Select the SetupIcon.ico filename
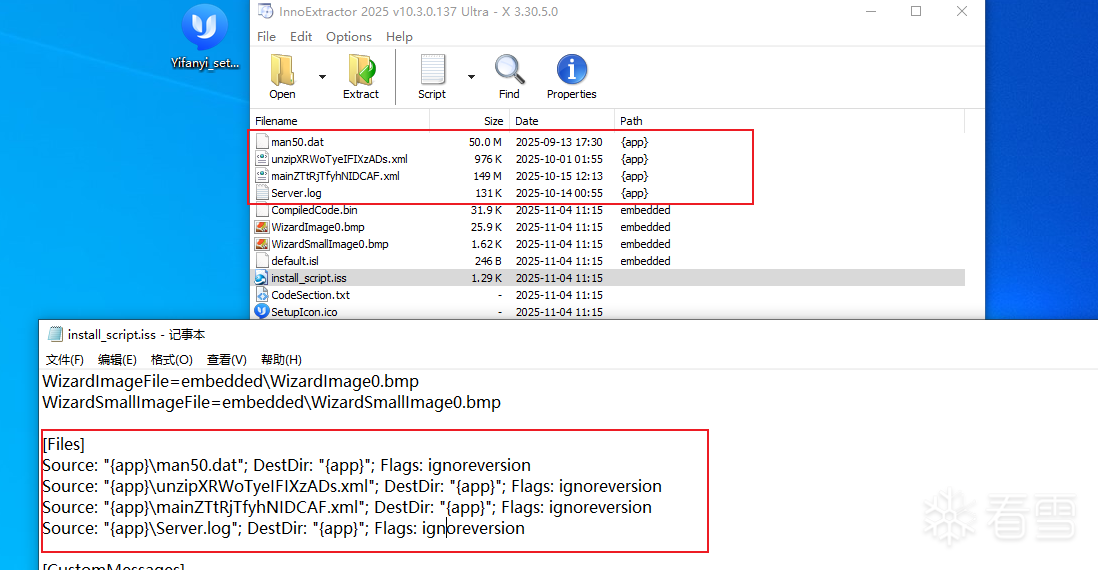The width and height of the screenshot is (1098, 570). [x=304, y=312]
